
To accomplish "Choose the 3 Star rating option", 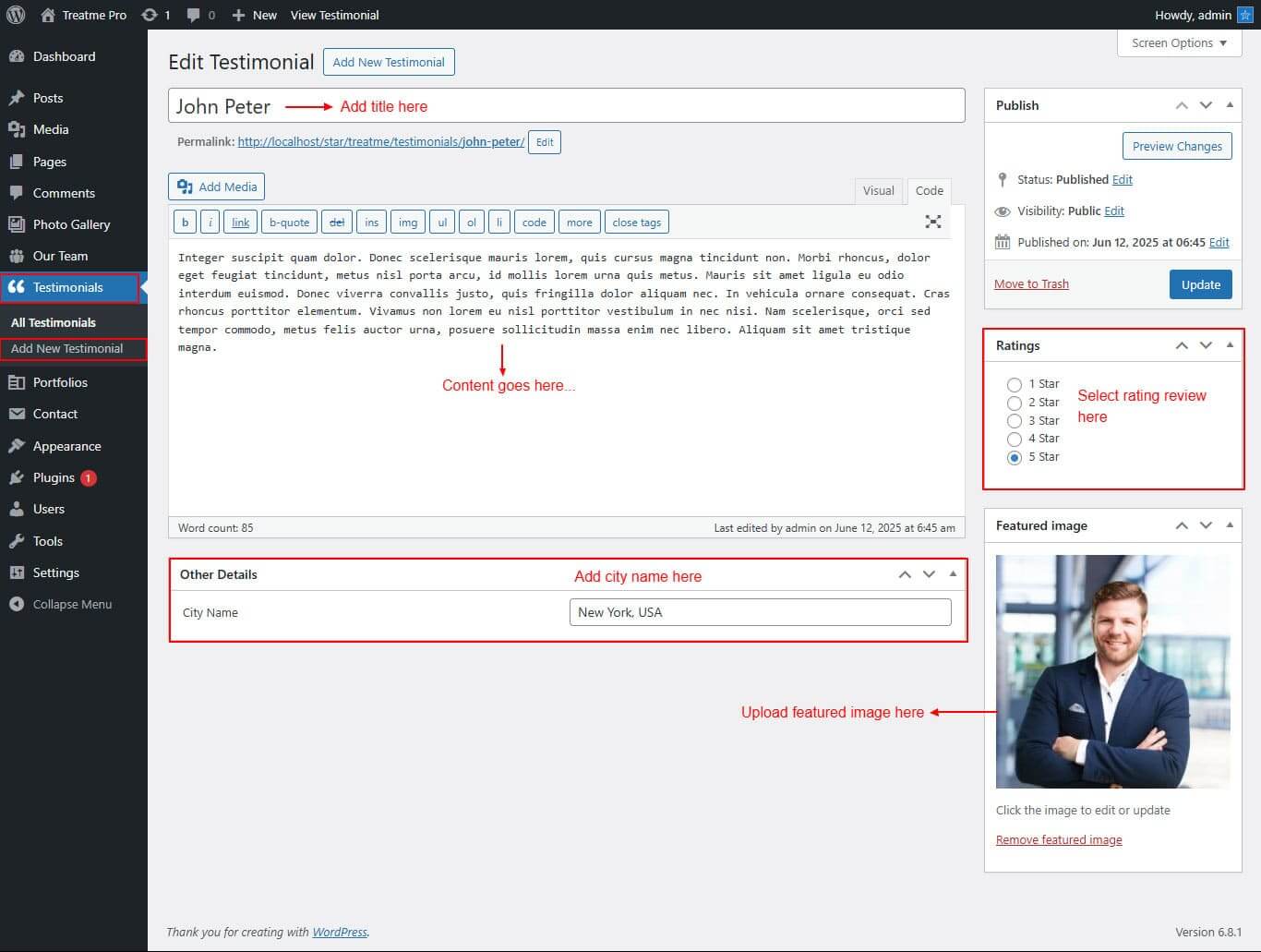I will click(1015, 421).
